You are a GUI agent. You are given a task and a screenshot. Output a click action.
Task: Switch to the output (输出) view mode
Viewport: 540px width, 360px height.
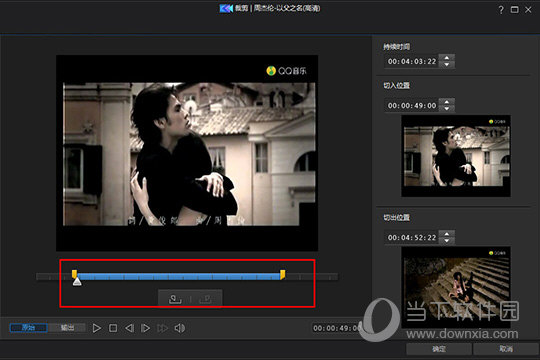(x=67, y=328)
